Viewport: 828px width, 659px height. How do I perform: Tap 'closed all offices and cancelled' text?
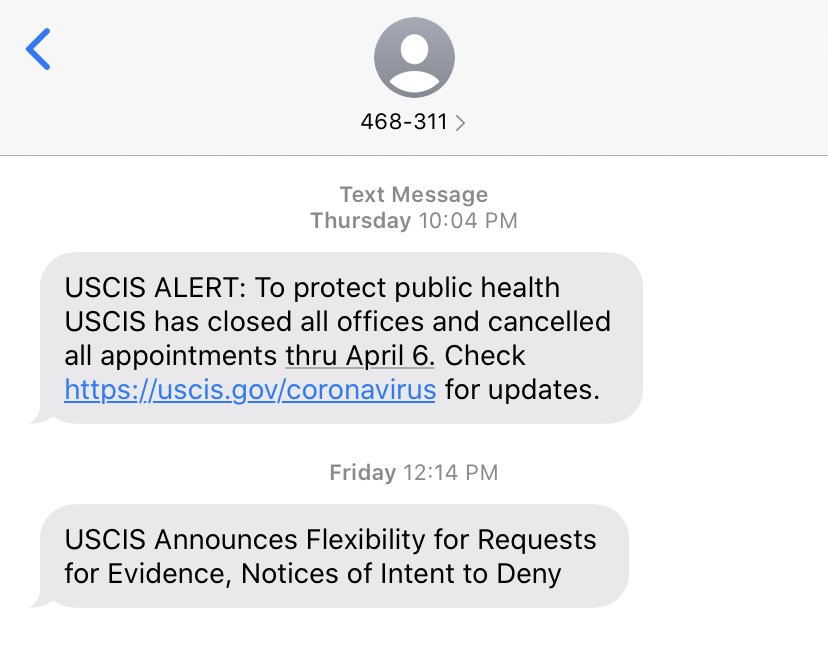[x=409, y=322]
